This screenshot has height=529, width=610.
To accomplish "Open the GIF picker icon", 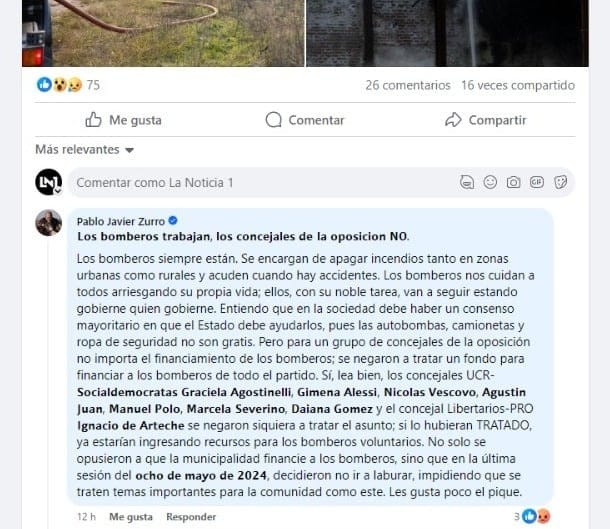I will pos(537,182).
